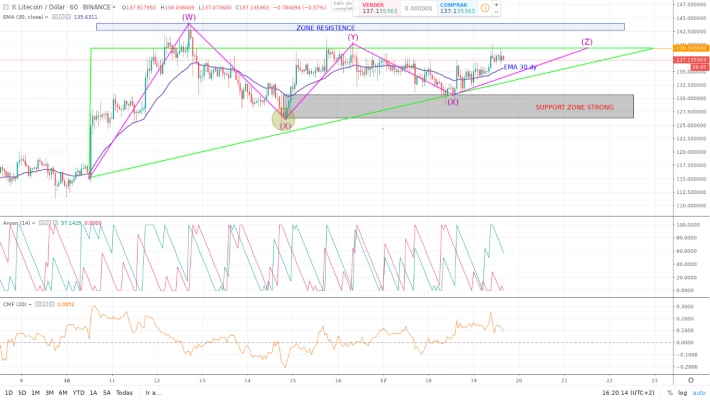Viewport: 710px width, 400px height.
Task: Select the 3M time range
Action: [49, 393]
